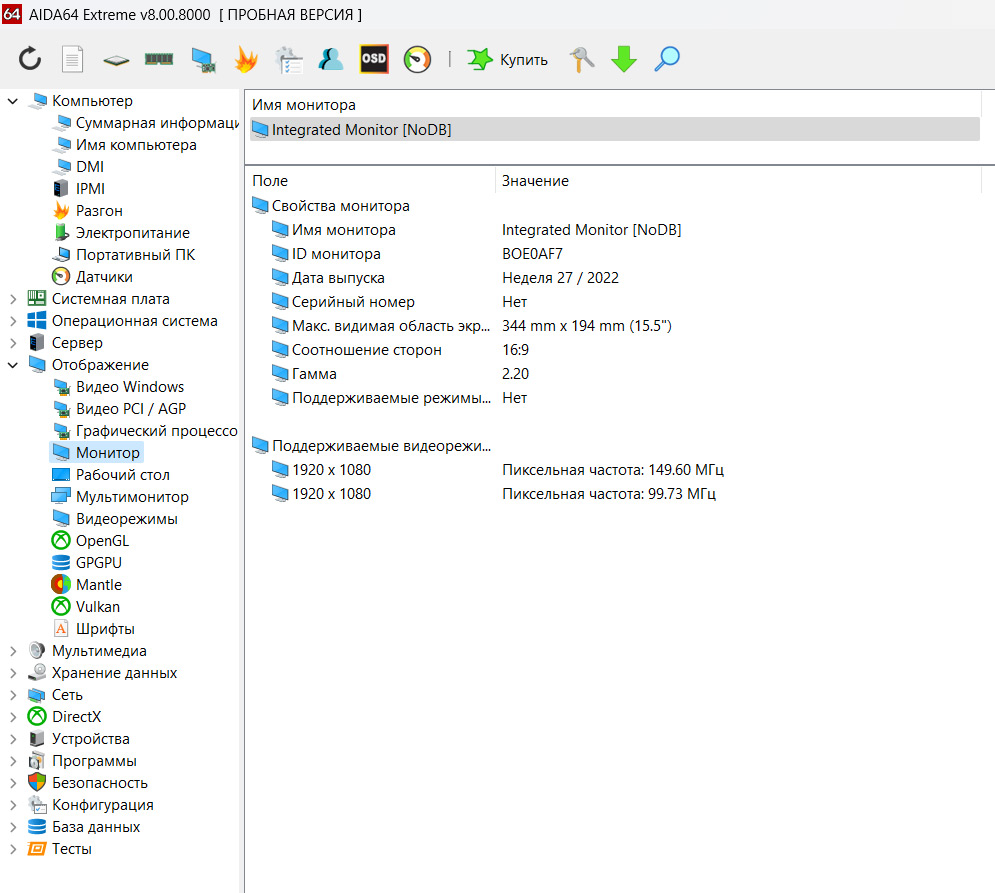Open preferences wrench and hammer icon

581,59
